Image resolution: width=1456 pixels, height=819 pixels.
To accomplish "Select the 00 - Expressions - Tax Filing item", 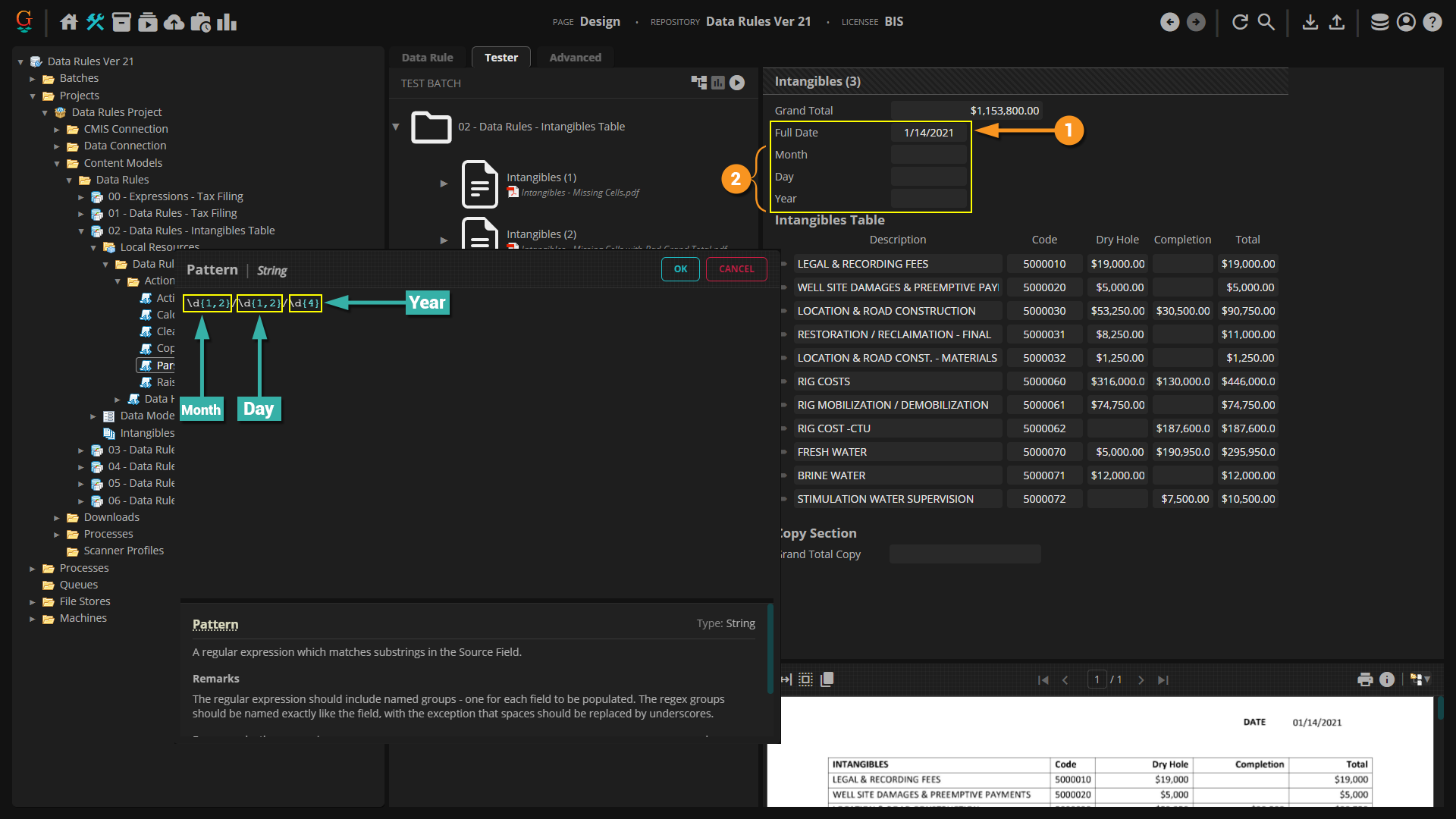I will (175, 196).
